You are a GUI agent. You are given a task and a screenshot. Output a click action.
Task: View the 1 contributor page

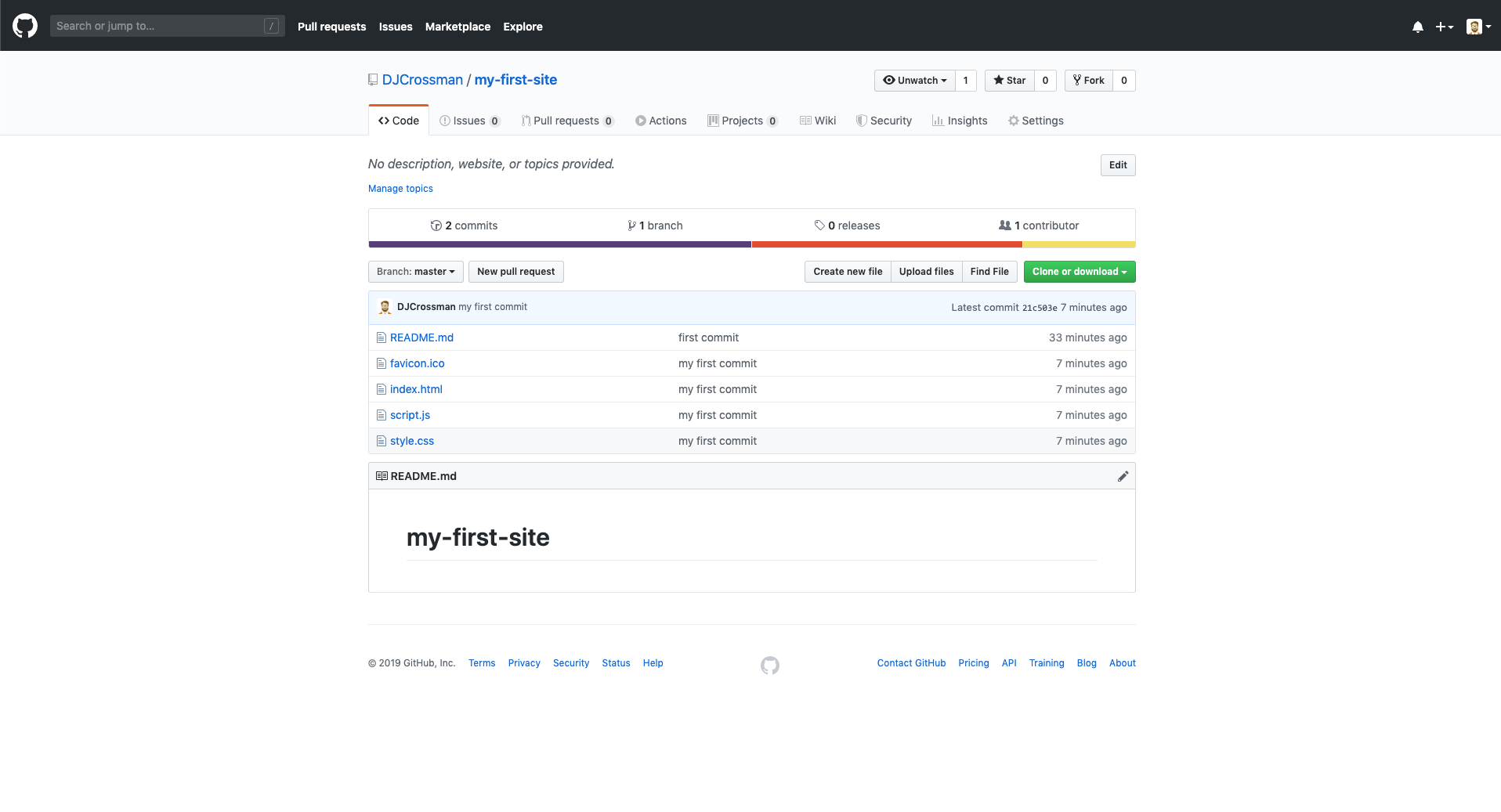pos(1039,226)
